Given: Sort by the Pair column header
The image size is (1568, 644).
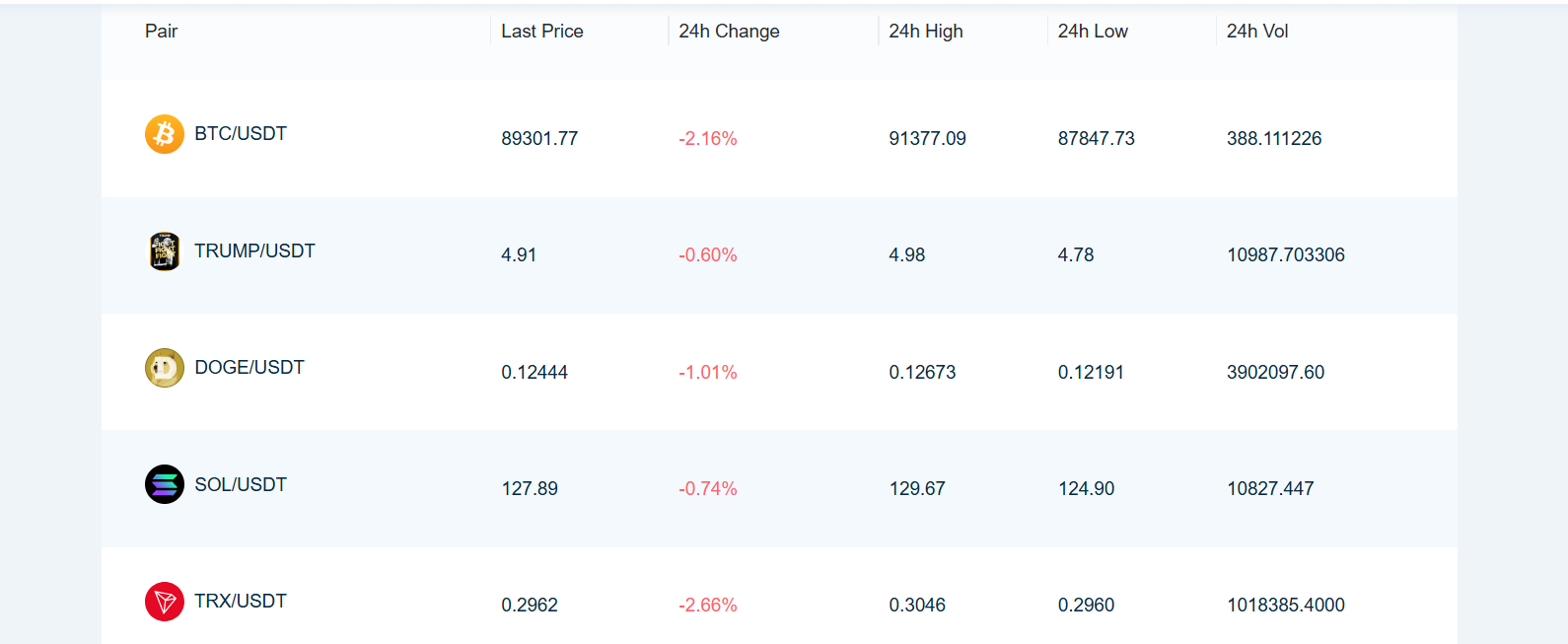Looking at the screenshot, I should pyautogui.click(x=161, y=32).
